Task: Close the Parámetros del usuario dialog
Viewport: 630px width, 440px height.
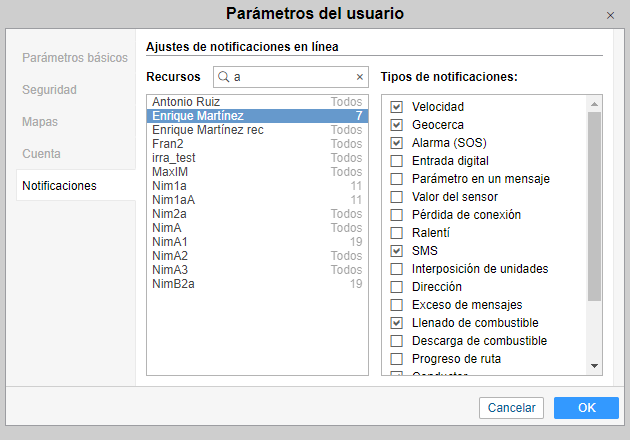Action: click(x=611, y=15)
